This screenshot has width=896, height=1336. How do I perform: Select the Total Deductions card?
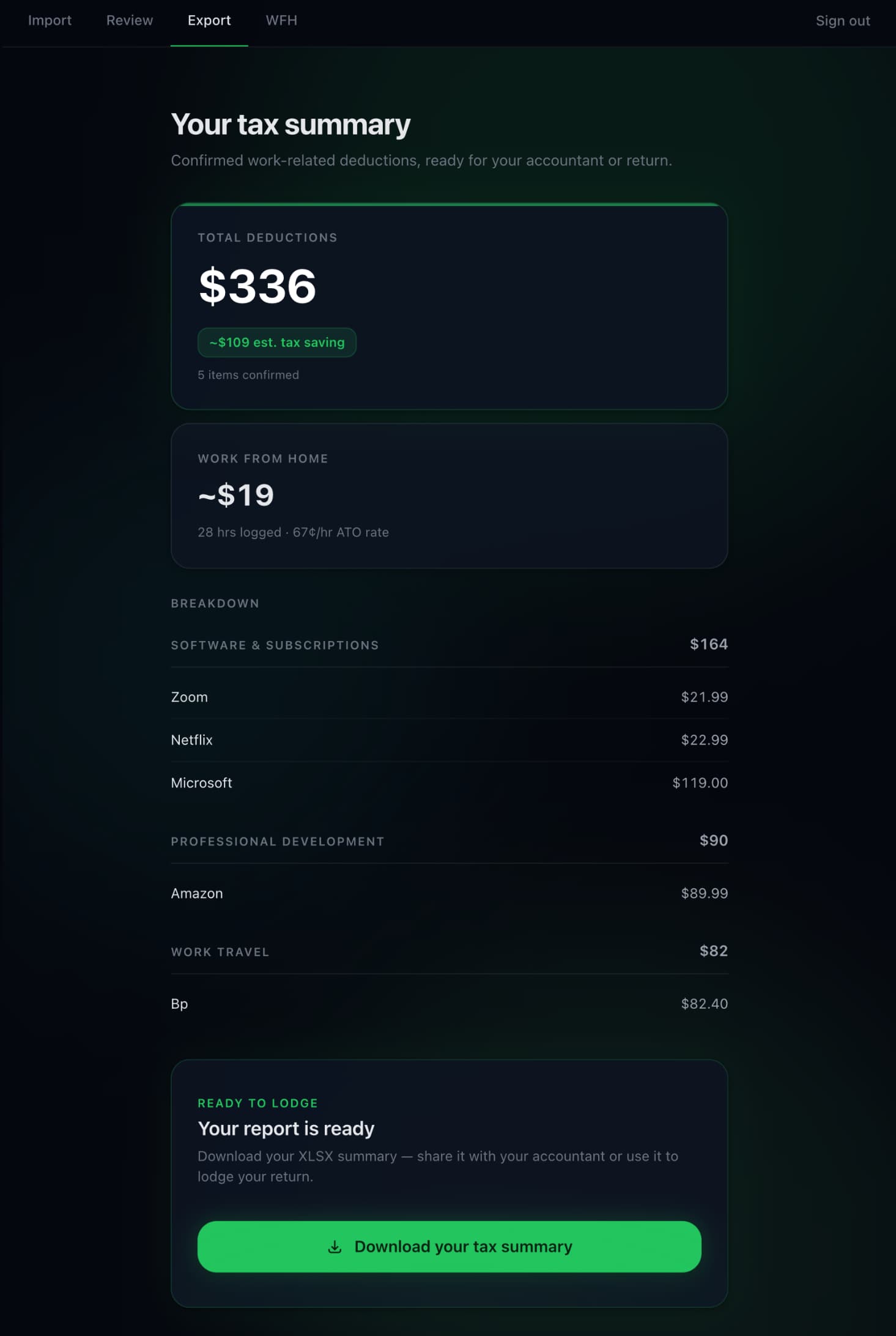[449, 306]
